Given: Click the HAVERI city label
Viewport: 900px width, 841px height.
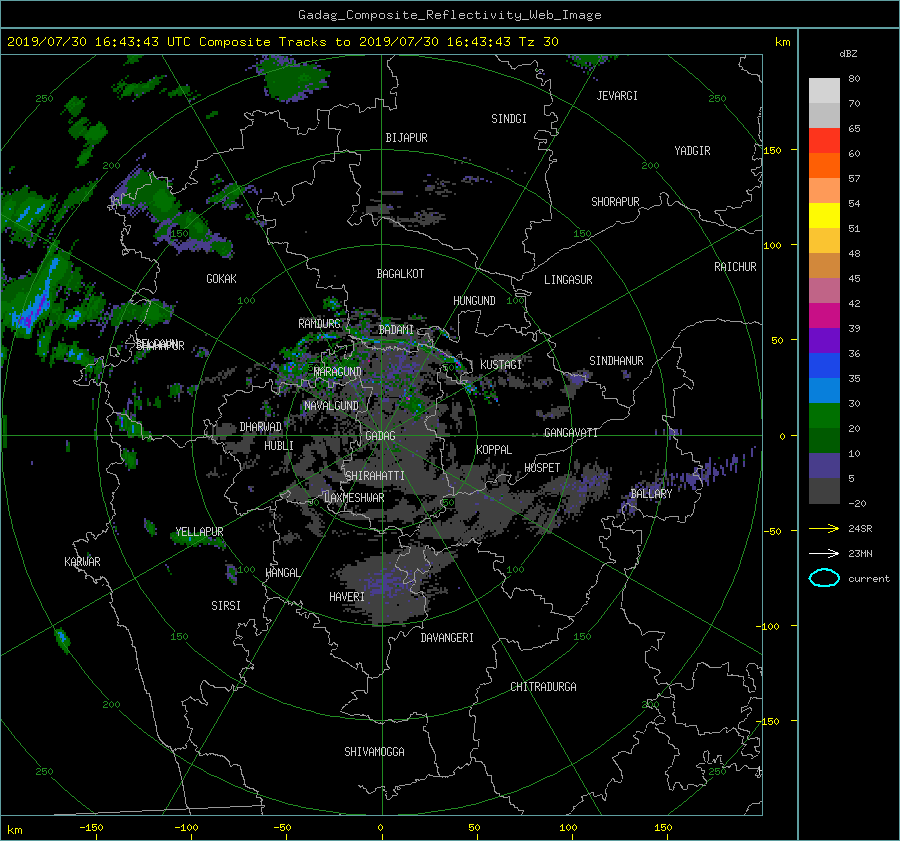Looking at the screenshot, I should pyautogui.click(x=347, y=597).
